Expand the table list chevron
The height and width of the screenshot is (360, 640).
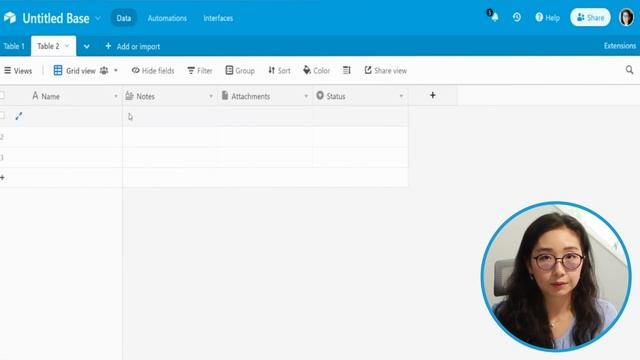pyautogui.click(x=87, y=47)
